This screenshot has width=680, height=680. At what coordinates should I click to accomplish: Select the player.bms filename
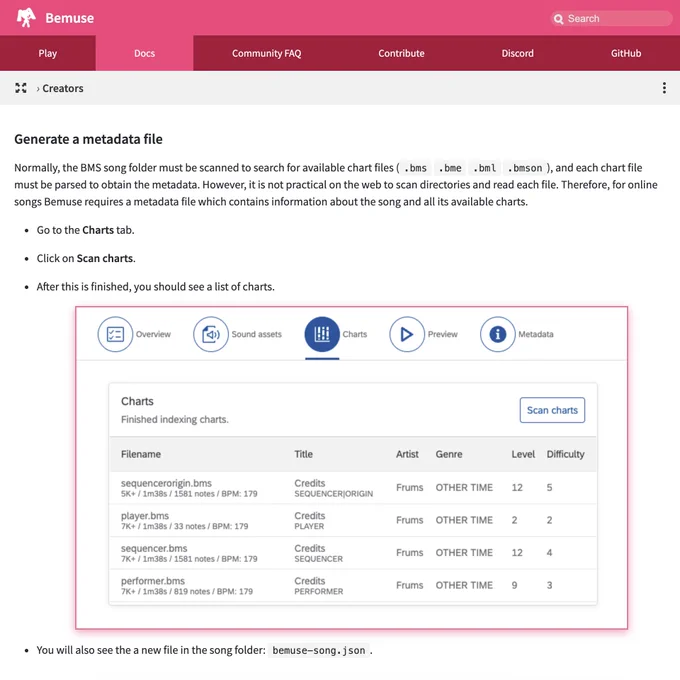coord(145,516)
